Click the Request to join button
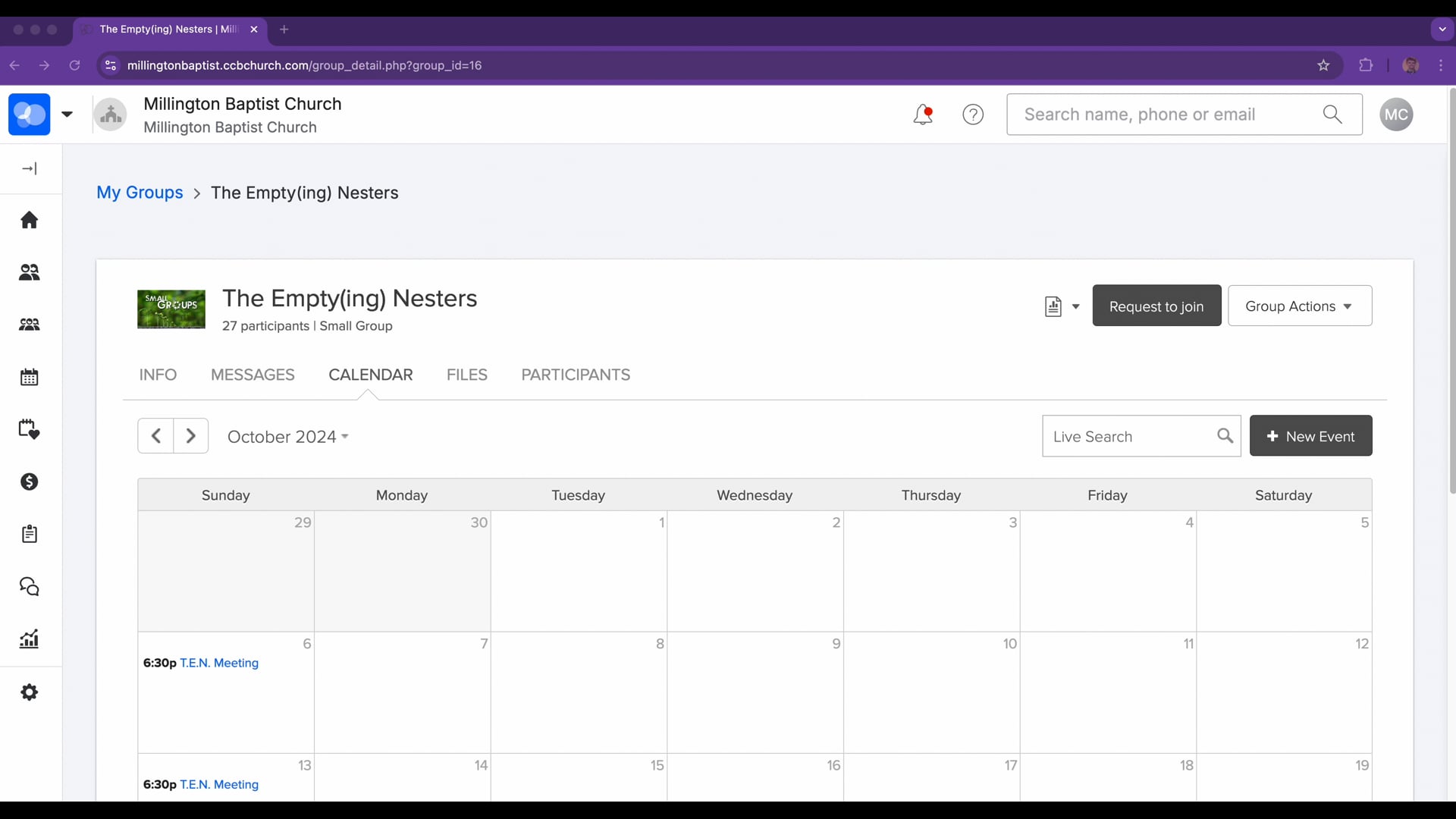The width and height of the screenshot is (1456, 819). pos(1156,306)
